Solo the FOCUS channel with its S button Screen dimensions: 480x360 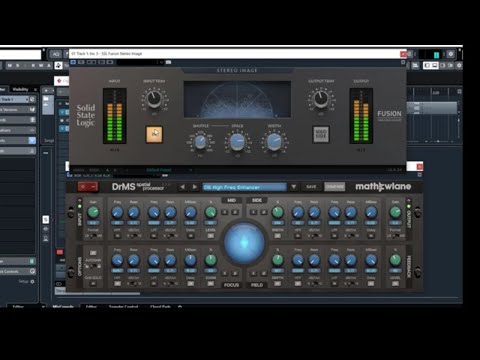click(x=225, y=273)
